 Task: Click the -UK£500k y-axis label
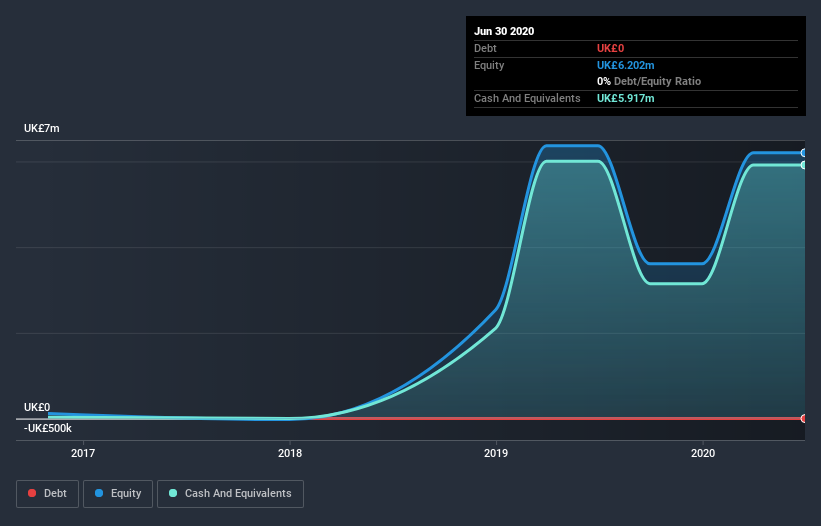[48, 428]
